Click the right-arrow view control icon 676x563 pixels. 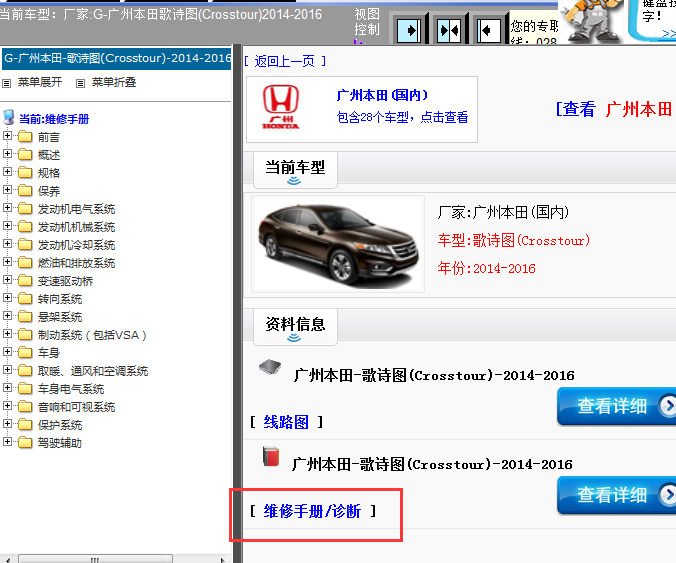pyautogui.click(x=409, y=30)
